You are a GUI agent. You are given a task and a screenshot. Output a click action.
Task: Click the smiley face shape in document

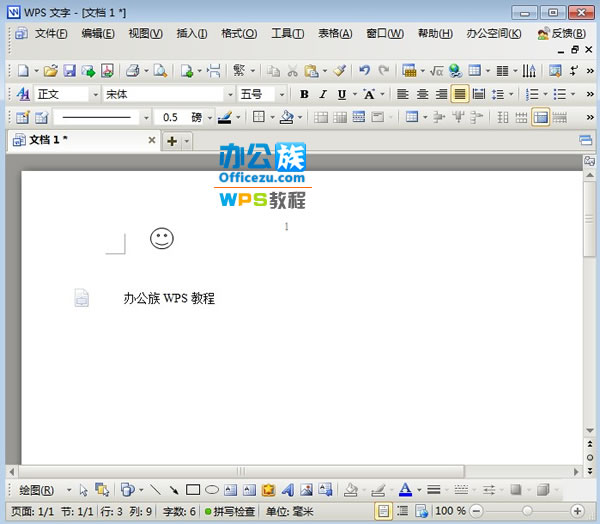[162, 238]
